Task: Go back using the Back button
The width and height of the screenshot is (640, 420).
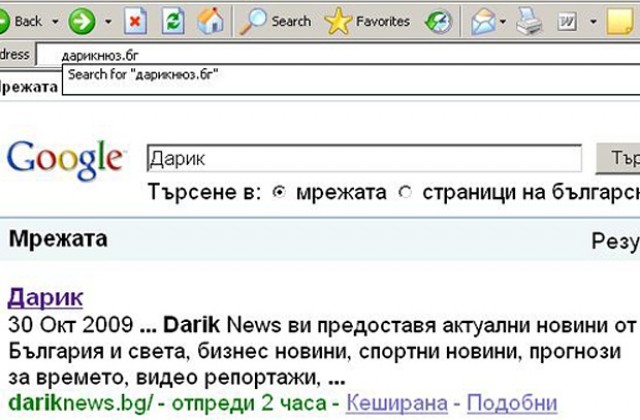Action: click(x=20, y=21)
